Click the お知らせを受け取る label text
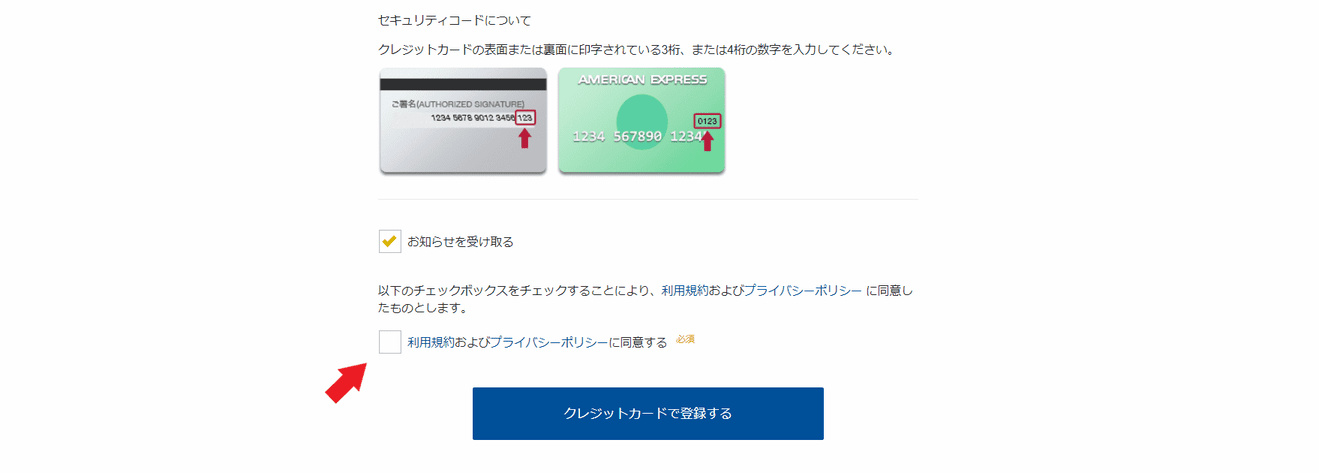 point(460,241)
